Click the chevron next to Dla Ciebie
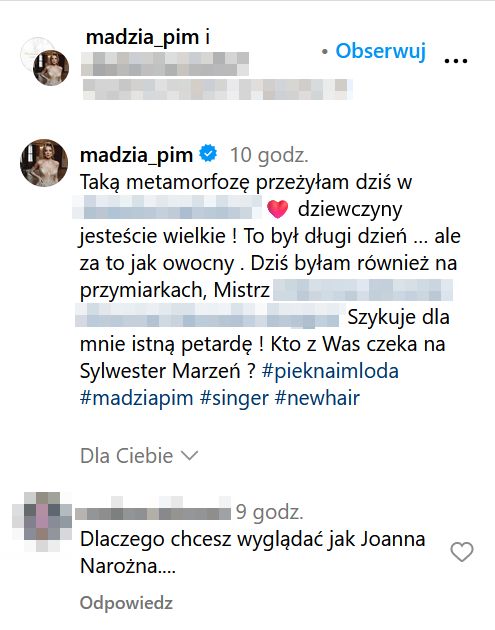This screenshot has height=630, width=495. tap(190, 456)
